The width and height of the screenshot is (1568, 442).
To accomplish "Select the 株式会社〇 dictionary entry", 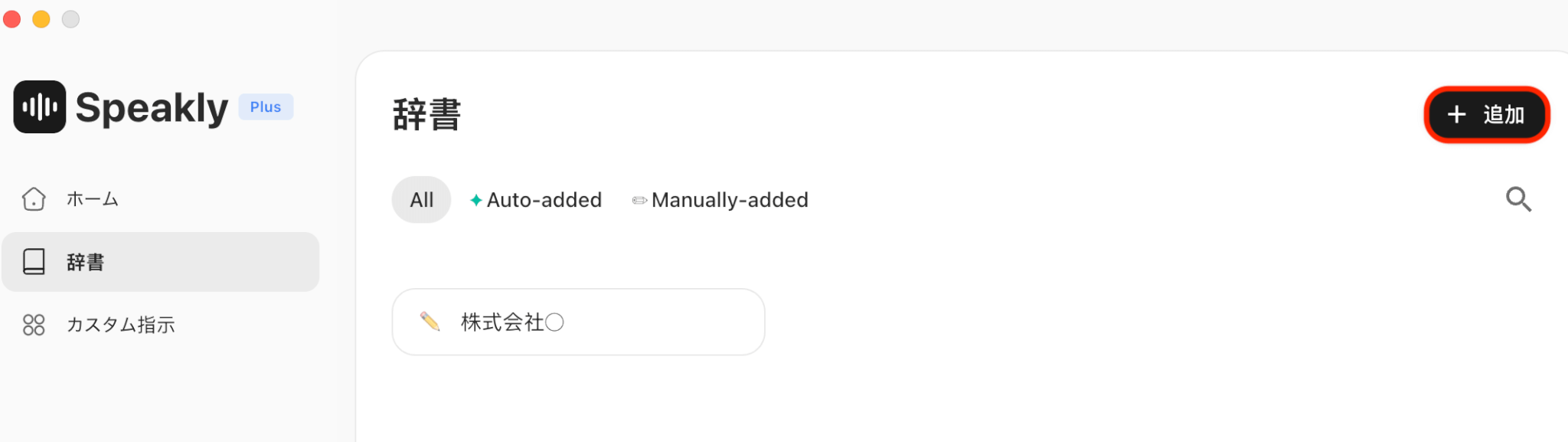I will click(x=578, y=322).
